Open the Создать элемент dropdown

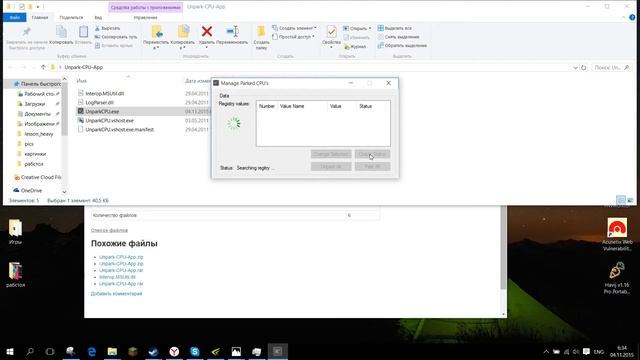294,28
